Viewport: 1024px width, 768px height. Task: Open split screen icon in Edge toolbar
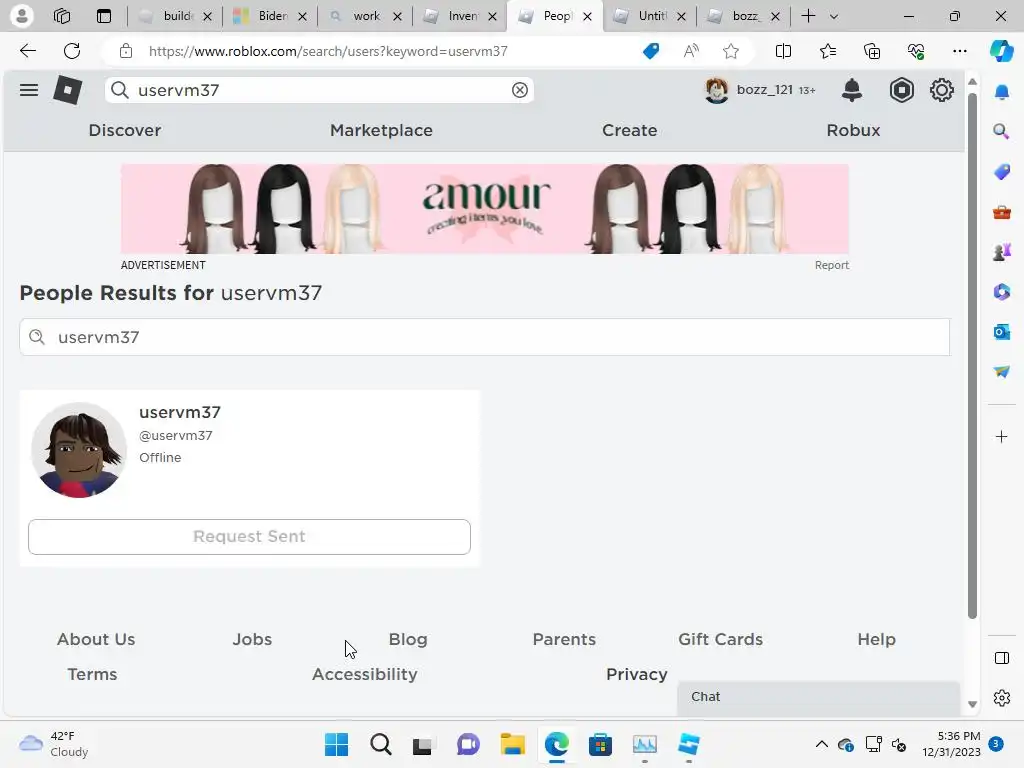783,51
